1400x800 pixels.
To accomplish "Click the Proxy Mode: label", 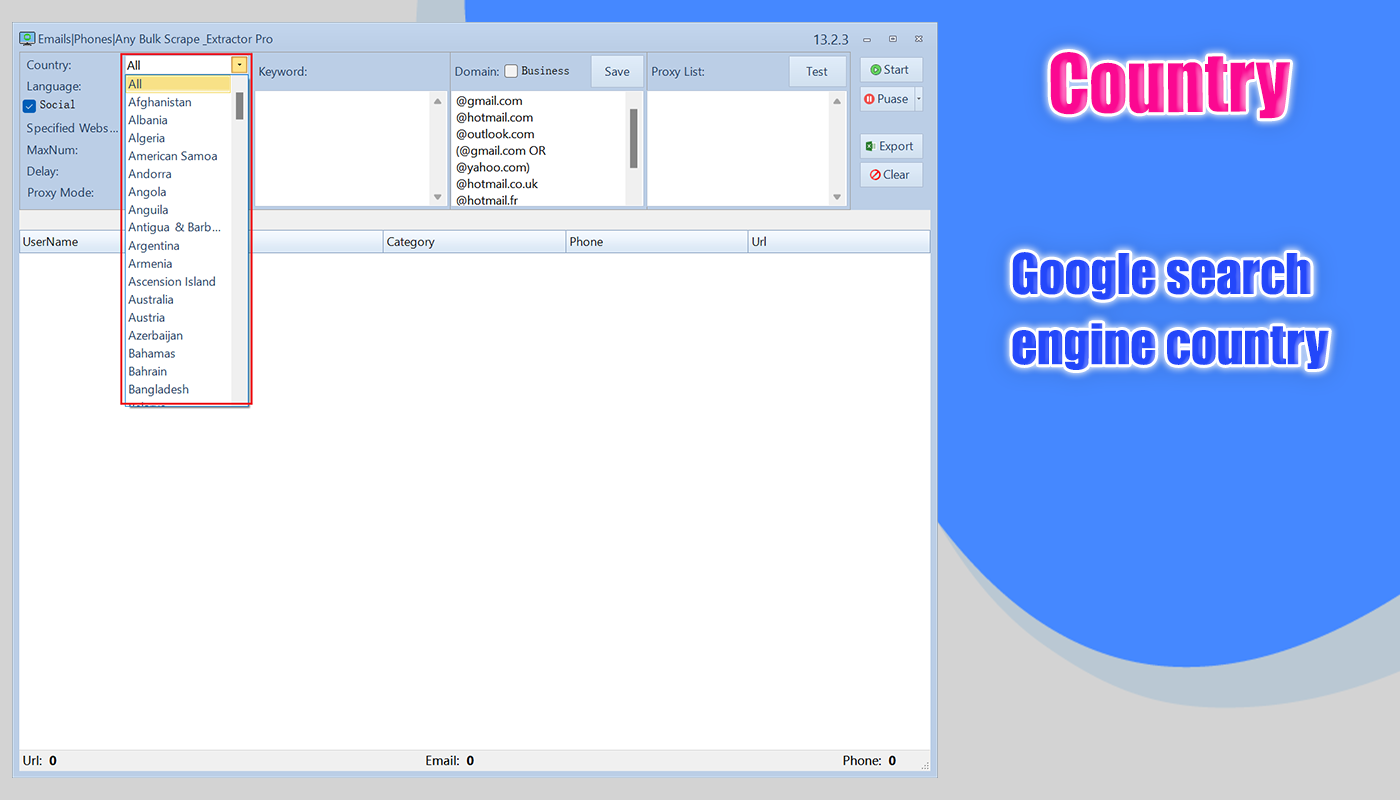I will tap(60, 193).
